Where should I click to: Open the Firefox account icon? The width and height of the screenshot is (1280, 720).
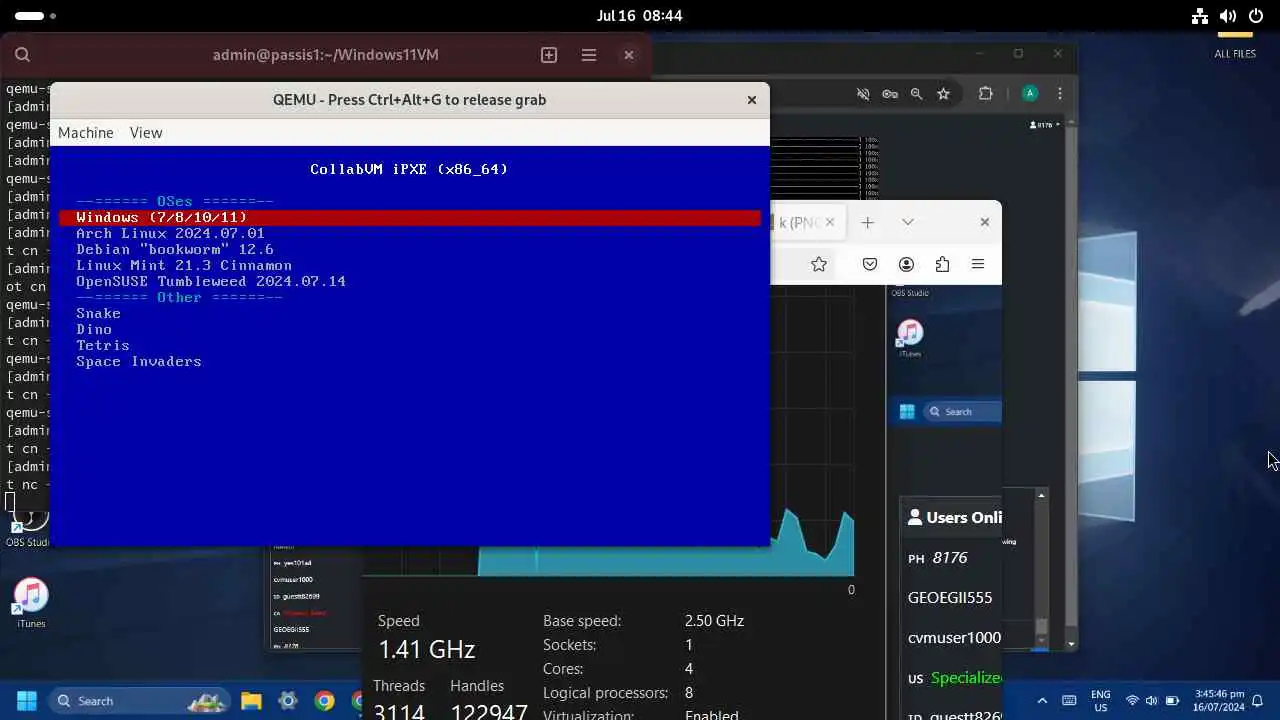tap(906, 264)
